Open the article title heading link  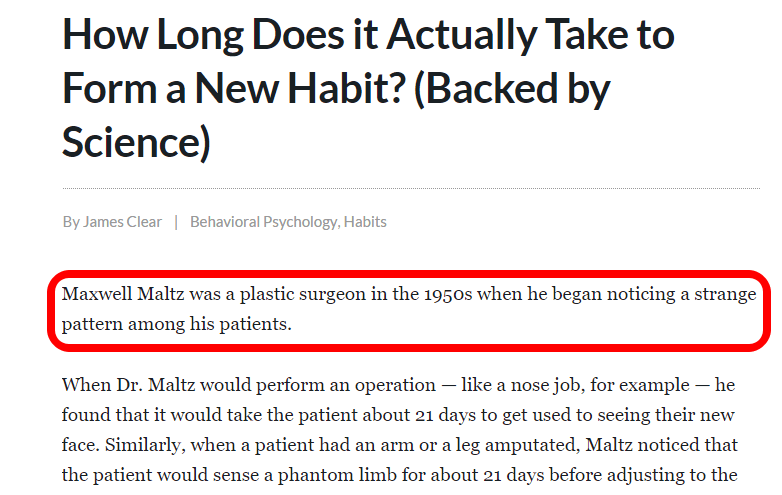[x=368, y=88]
